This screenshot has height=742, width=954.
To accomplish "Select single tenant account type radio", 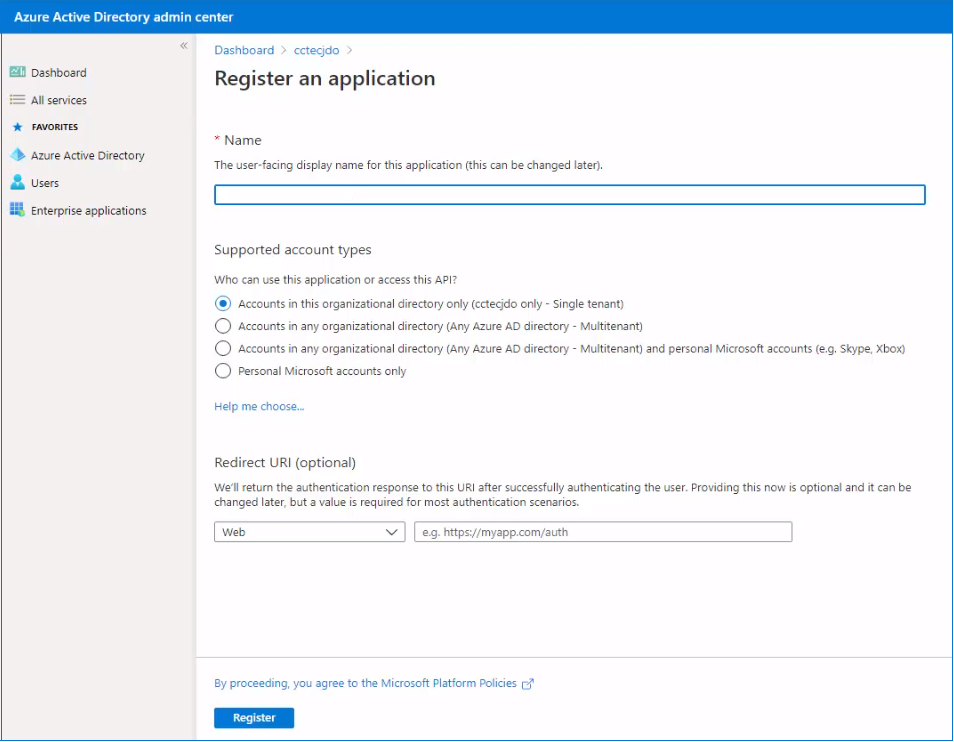I will 223,303.
